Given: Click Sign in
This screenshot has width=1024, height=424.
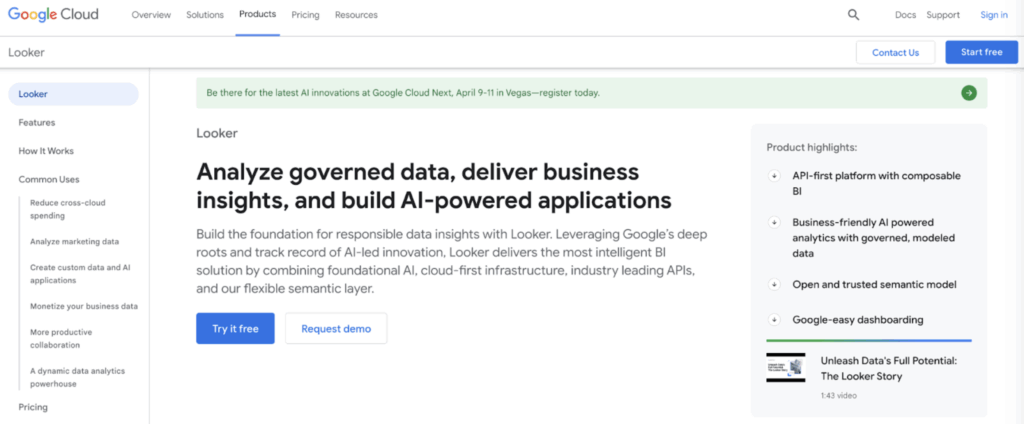Looking at the screenshot, I should (x=993, y=15).
